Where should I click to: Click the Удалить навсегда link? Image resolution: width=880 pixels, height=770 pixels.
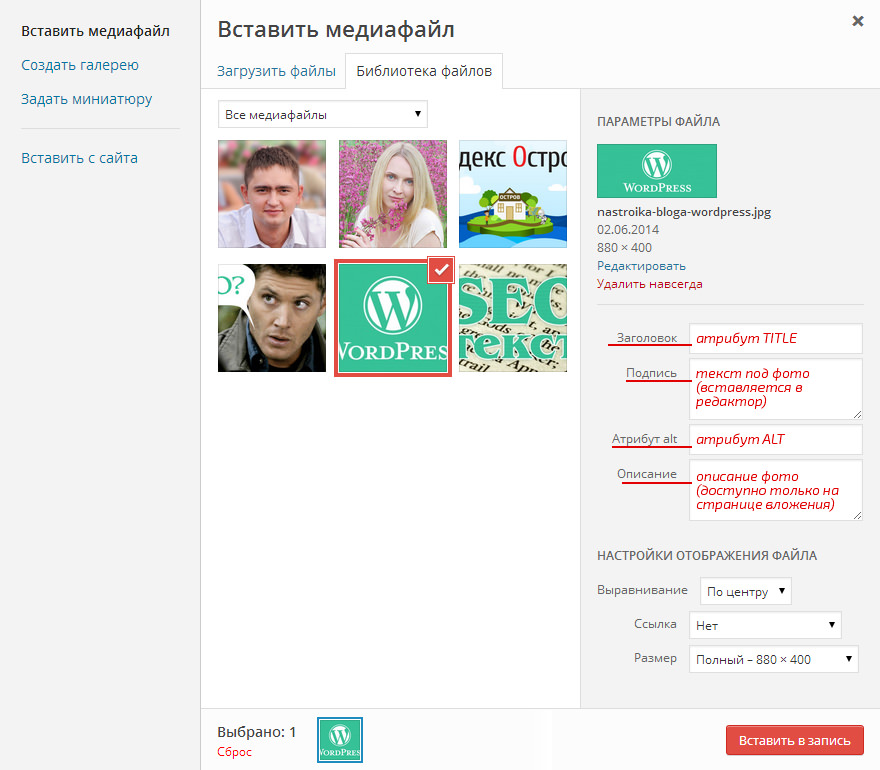649,284
